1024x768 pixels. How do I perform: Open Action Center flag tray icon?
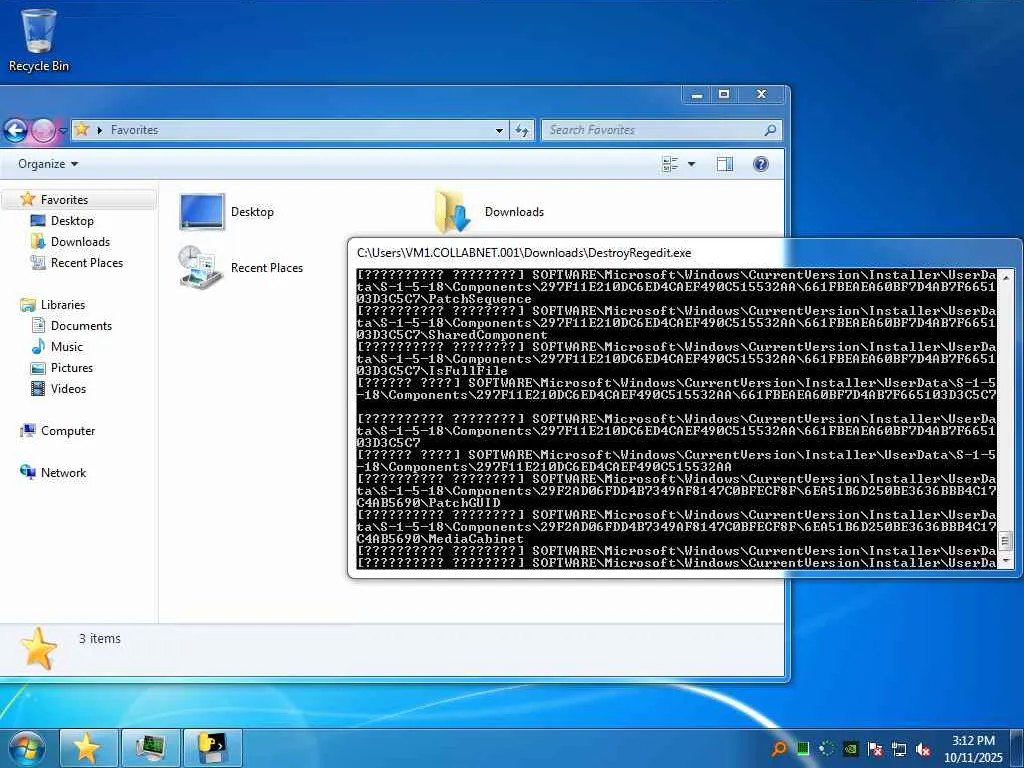click(x=875, y=749)
